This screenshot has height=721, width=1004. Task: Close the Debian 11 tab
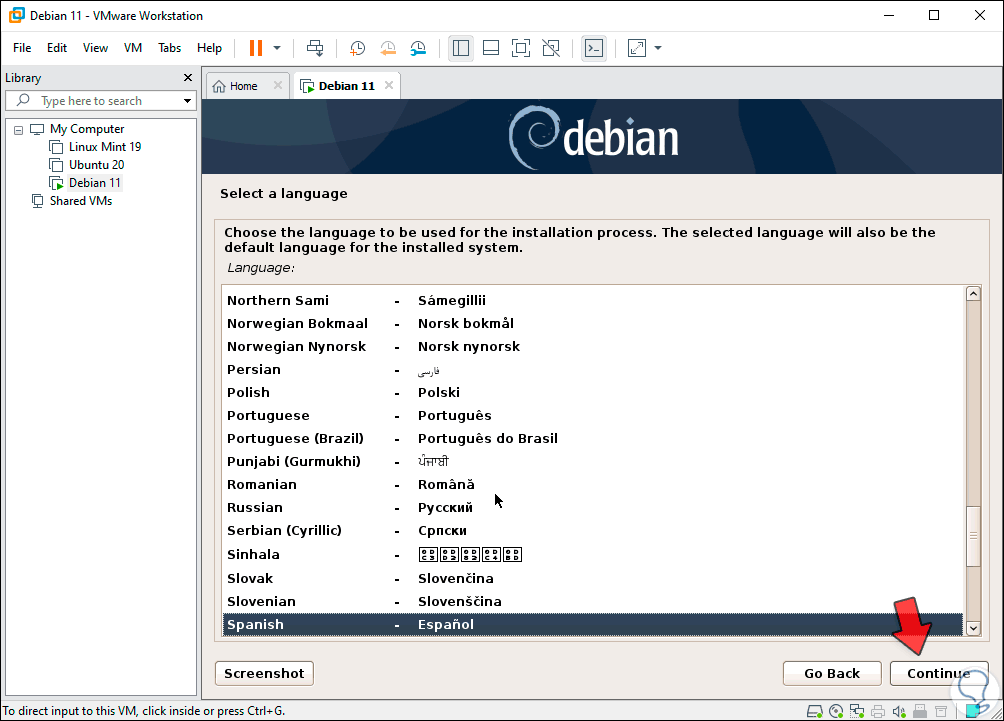pos(389,85)
